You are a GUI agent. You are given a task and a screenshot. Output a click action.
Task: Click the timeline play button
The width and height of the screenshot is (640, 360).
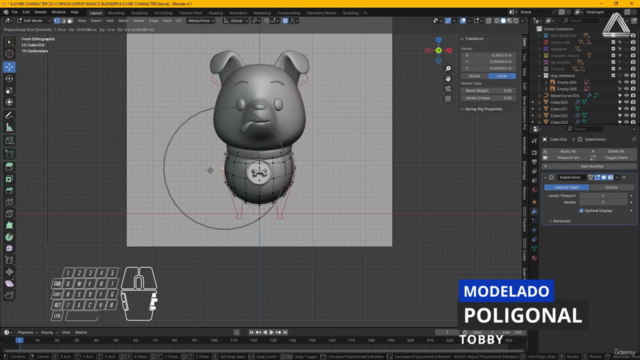coord(271,332)
